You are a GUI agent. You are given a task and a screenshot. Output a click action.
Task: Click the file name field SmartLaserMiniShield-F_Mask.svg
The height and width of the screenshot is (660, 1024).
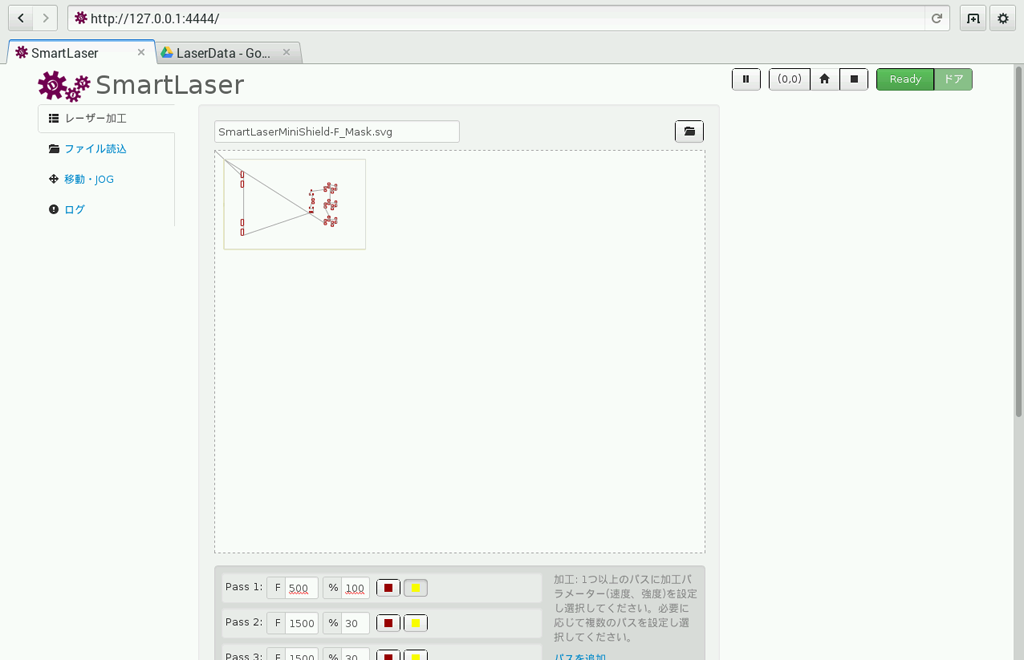coord(337,132)
